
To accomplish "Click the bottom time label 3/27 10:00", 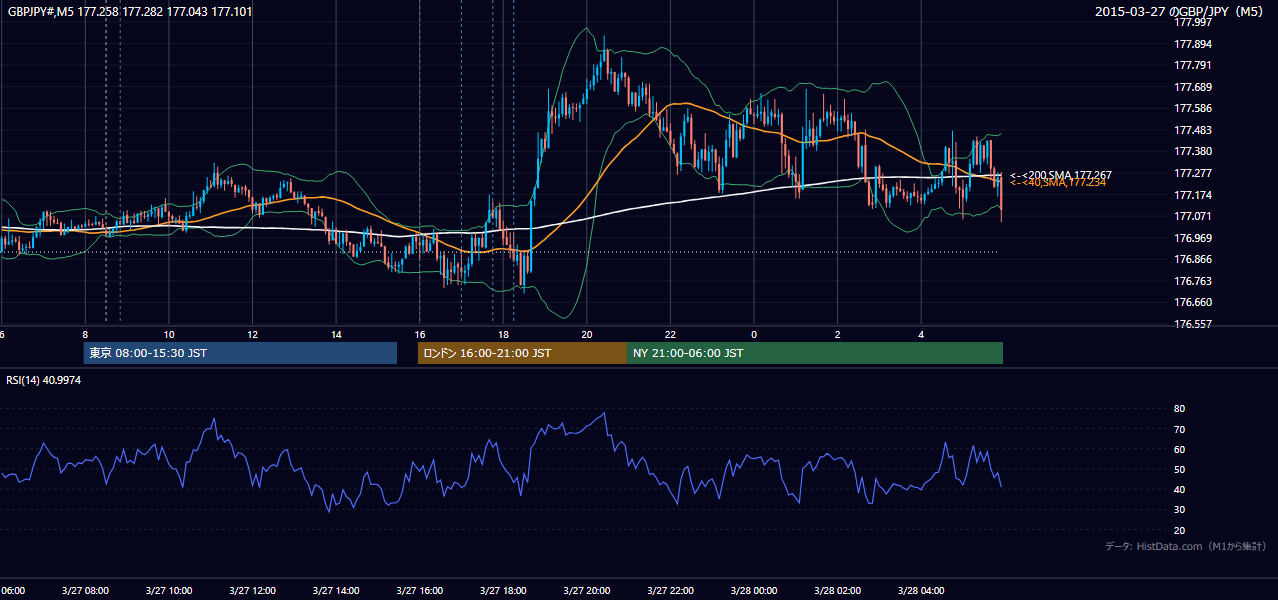I will tap(169, 591).
